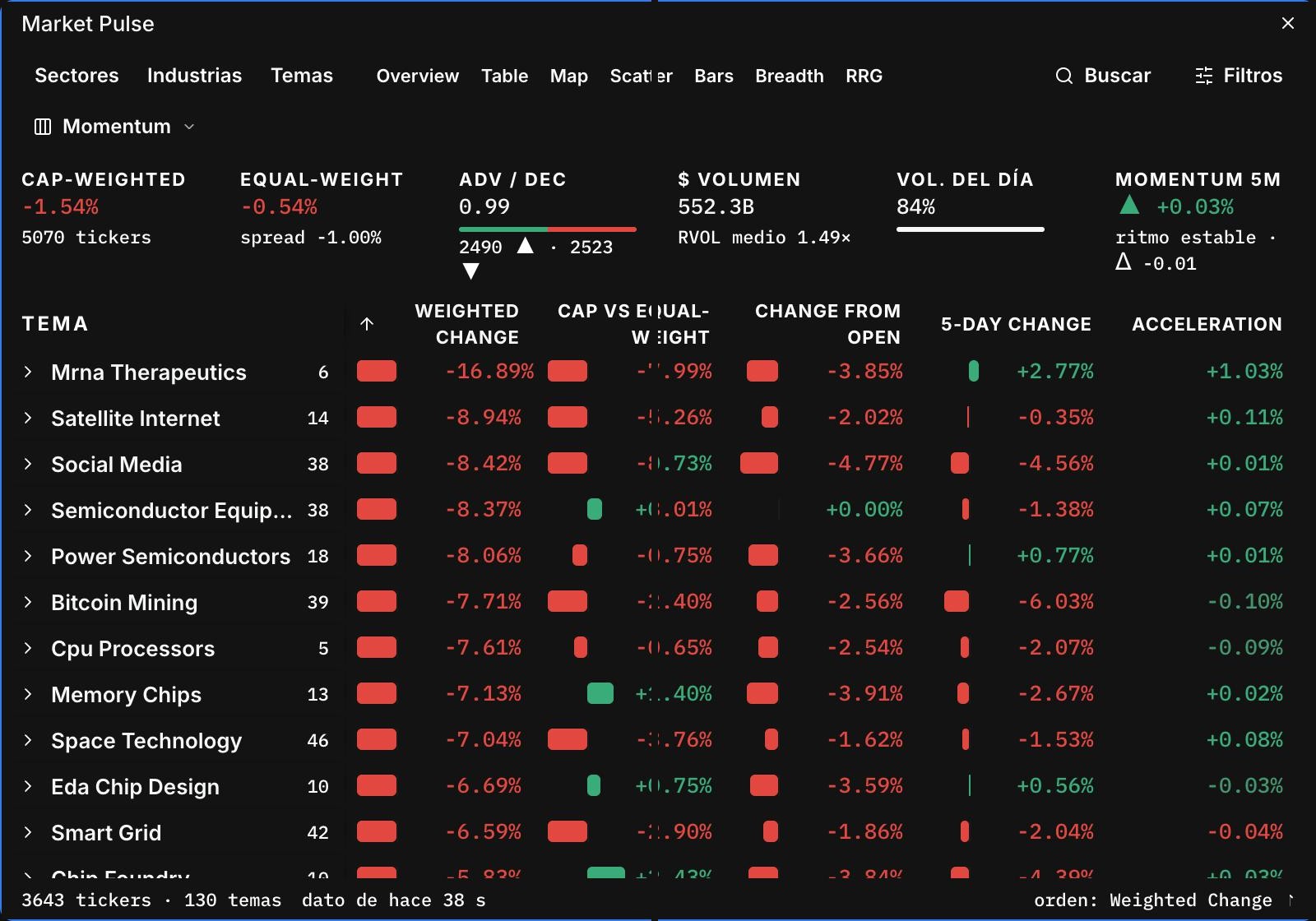This screenshot has width=1316, height=921.
Task: Open the Overview view
Action: click(417, 76)
